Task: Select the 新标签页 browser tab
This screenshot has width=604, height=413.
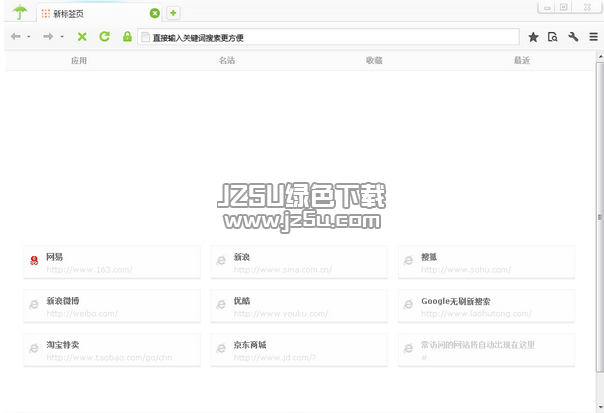Action: [100, 13]
